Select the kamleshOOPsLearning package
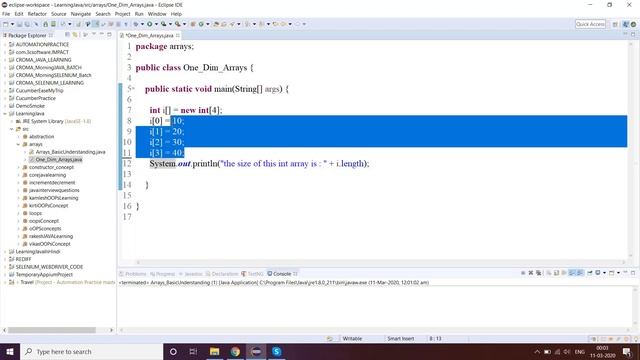The height and width of the screenshot is (360, 640). 53,198
